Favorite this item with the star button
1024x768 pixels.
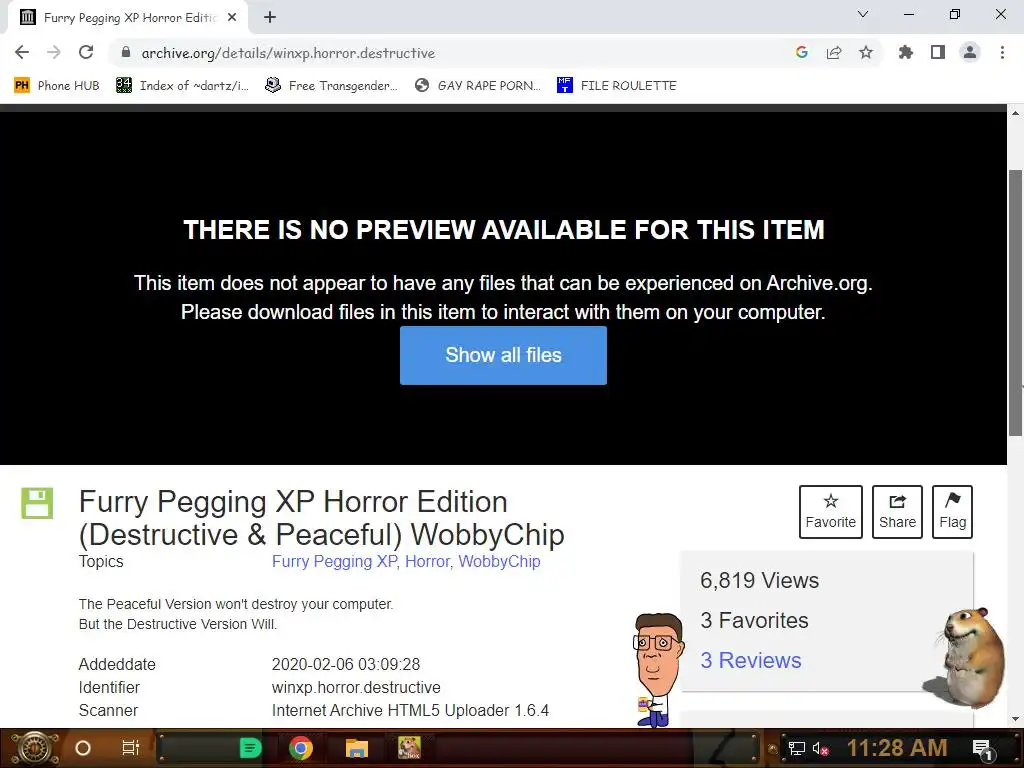point(831,511)
